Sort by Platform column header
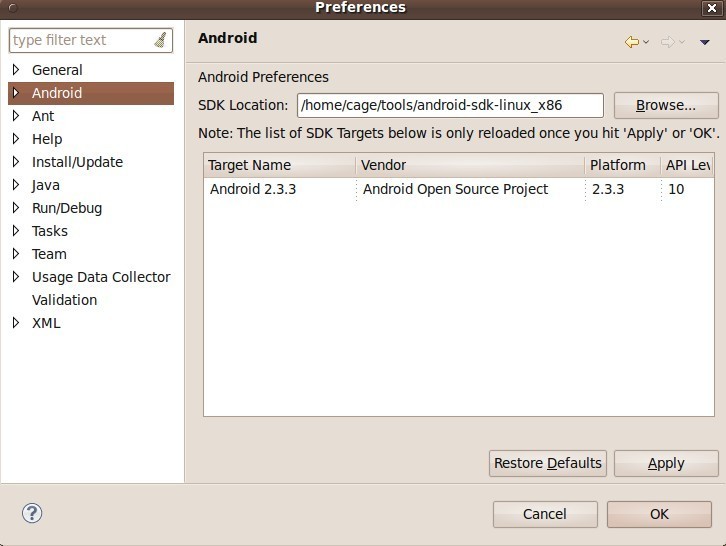Image resolution: width=726 pixels, height=546 pixels. tap(622, 165)
